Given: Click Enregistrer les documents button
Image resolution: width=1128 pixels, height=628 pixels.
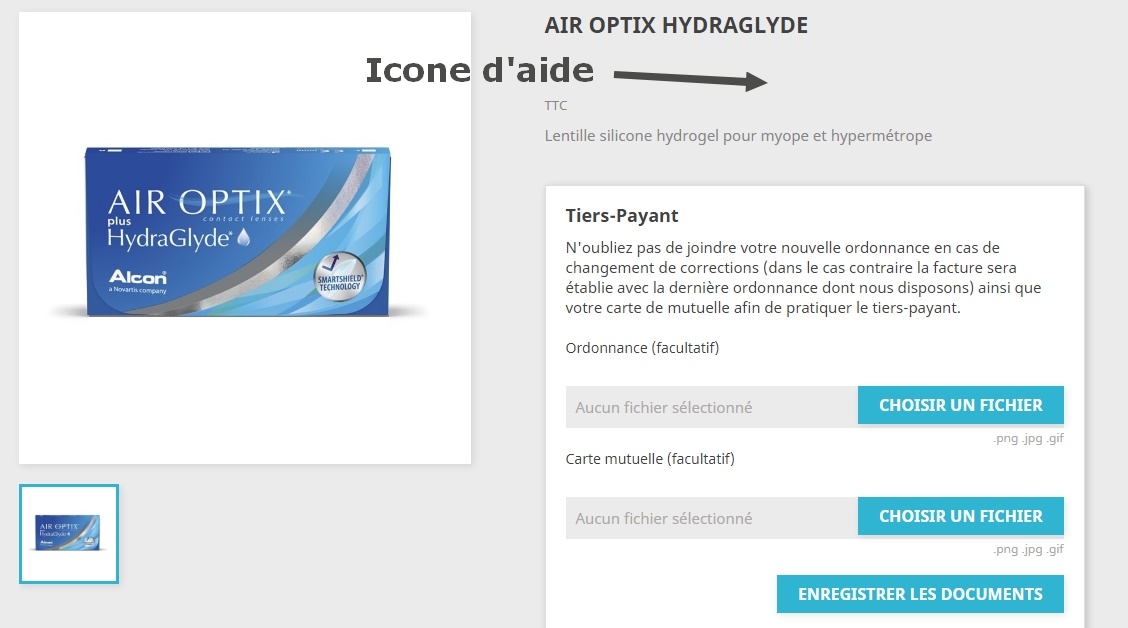Looking at the screenshot, I should click(x=920, y=594).
